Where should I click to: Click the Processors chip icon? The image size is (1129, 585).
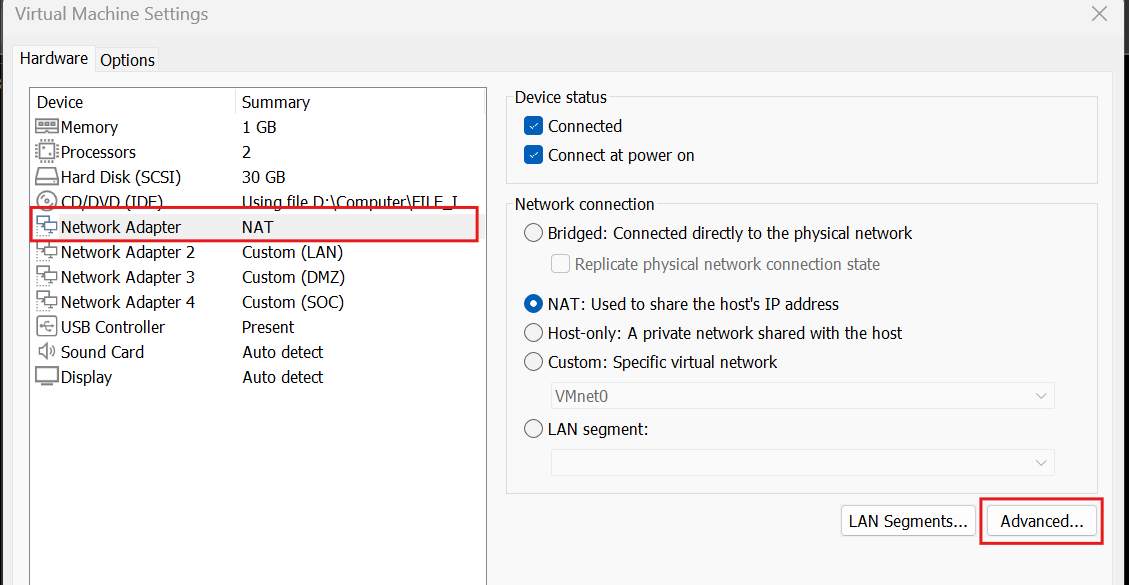tap(47, 152)
